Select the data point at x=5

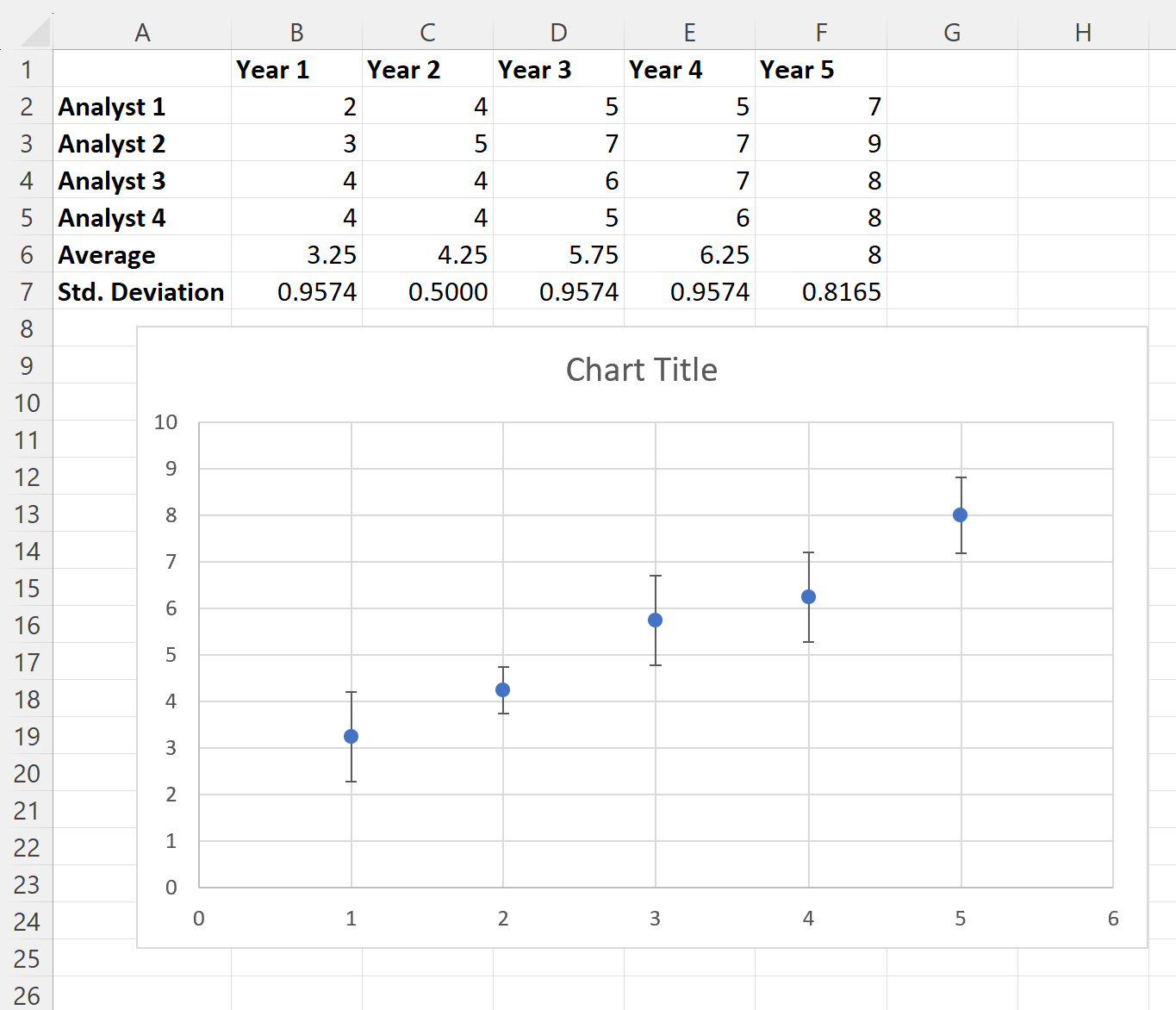coord(961,515)
